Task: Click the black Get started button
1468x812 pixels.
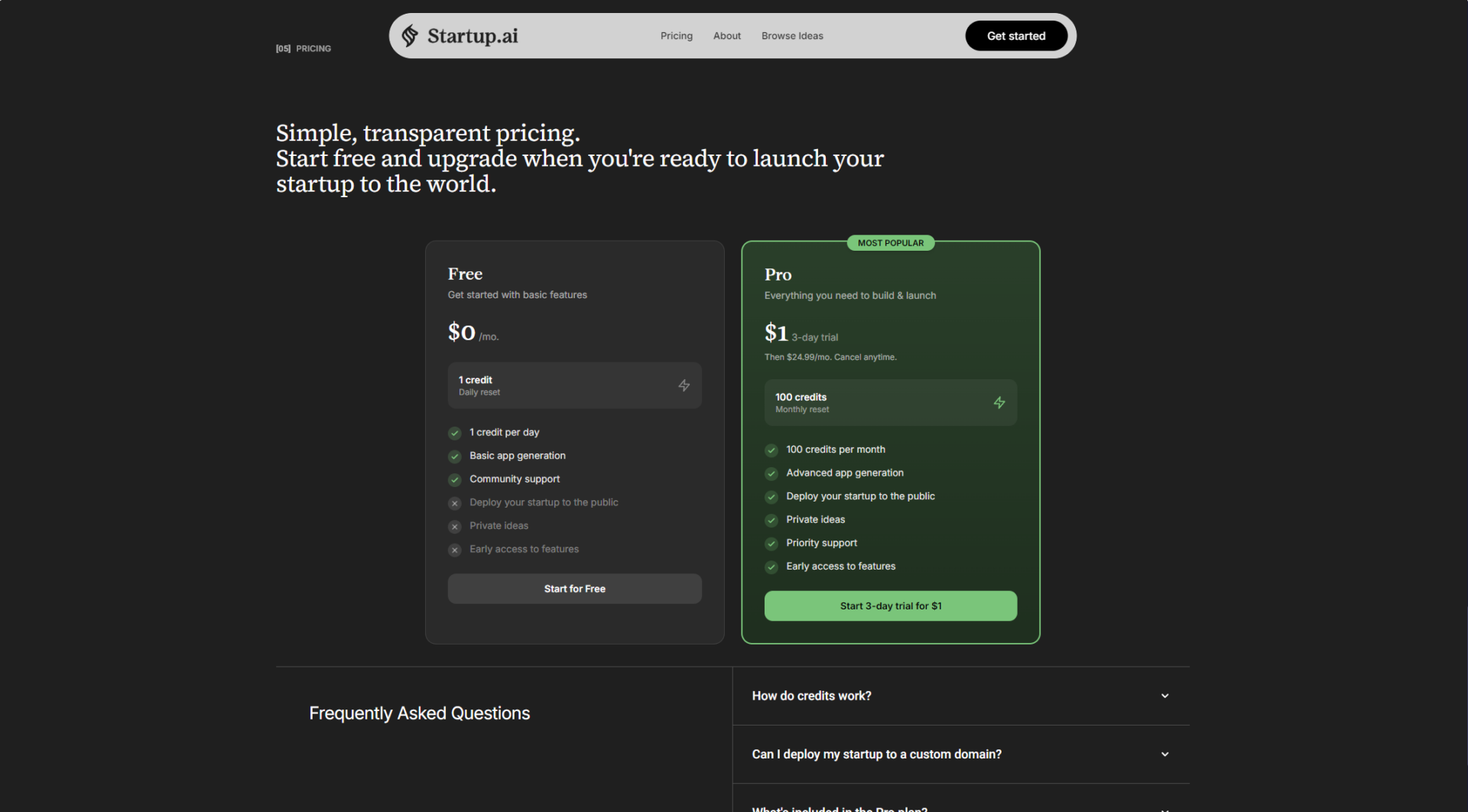Action: 1015,36
